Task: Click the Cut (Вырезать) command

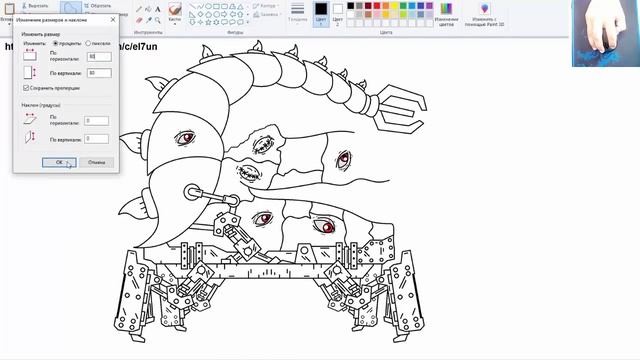Action: click(35, 6)
